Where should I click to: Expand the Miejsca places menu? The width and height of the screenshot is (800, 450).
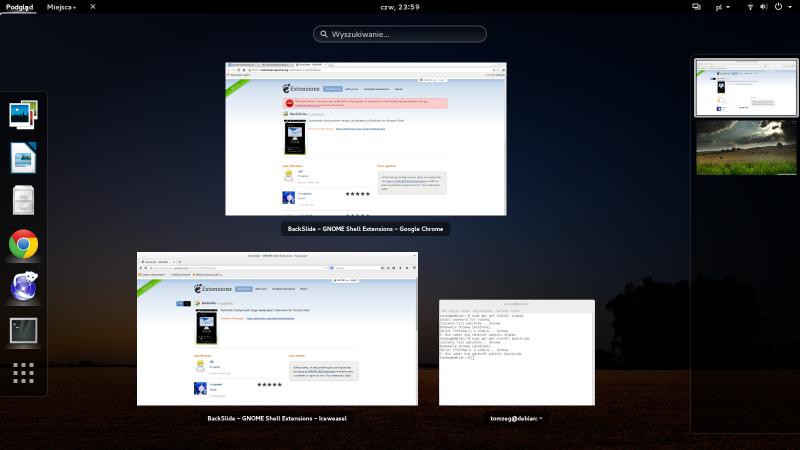click(x=61, y=7)
